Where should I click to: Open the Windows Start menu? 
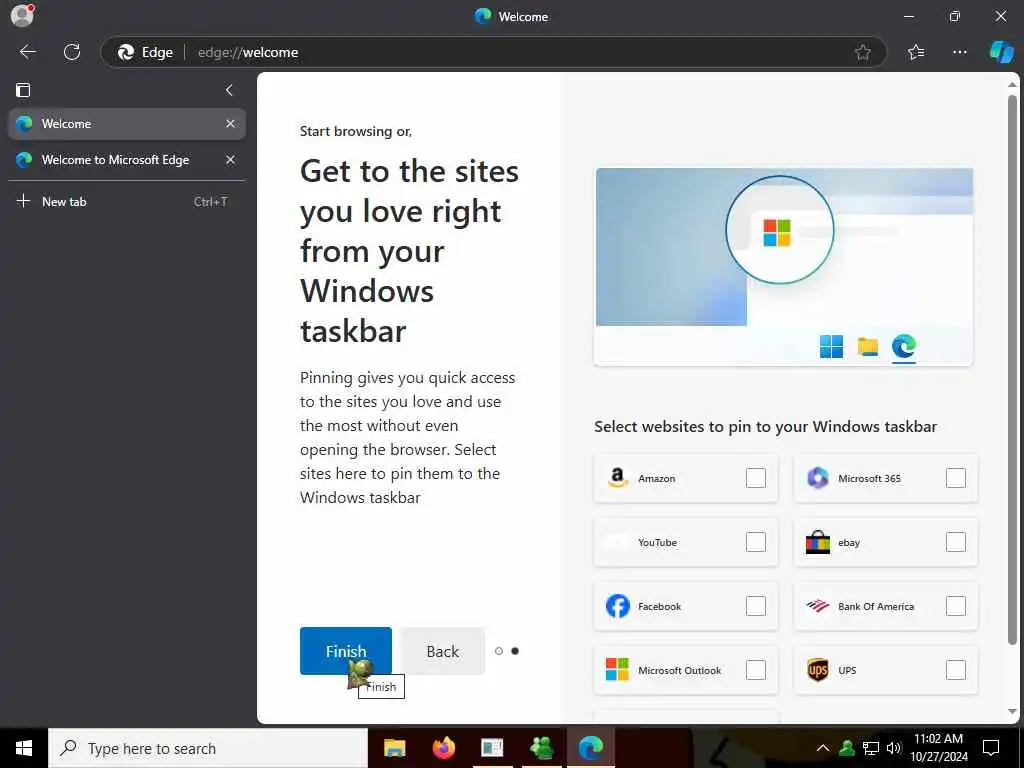(24, 748)
